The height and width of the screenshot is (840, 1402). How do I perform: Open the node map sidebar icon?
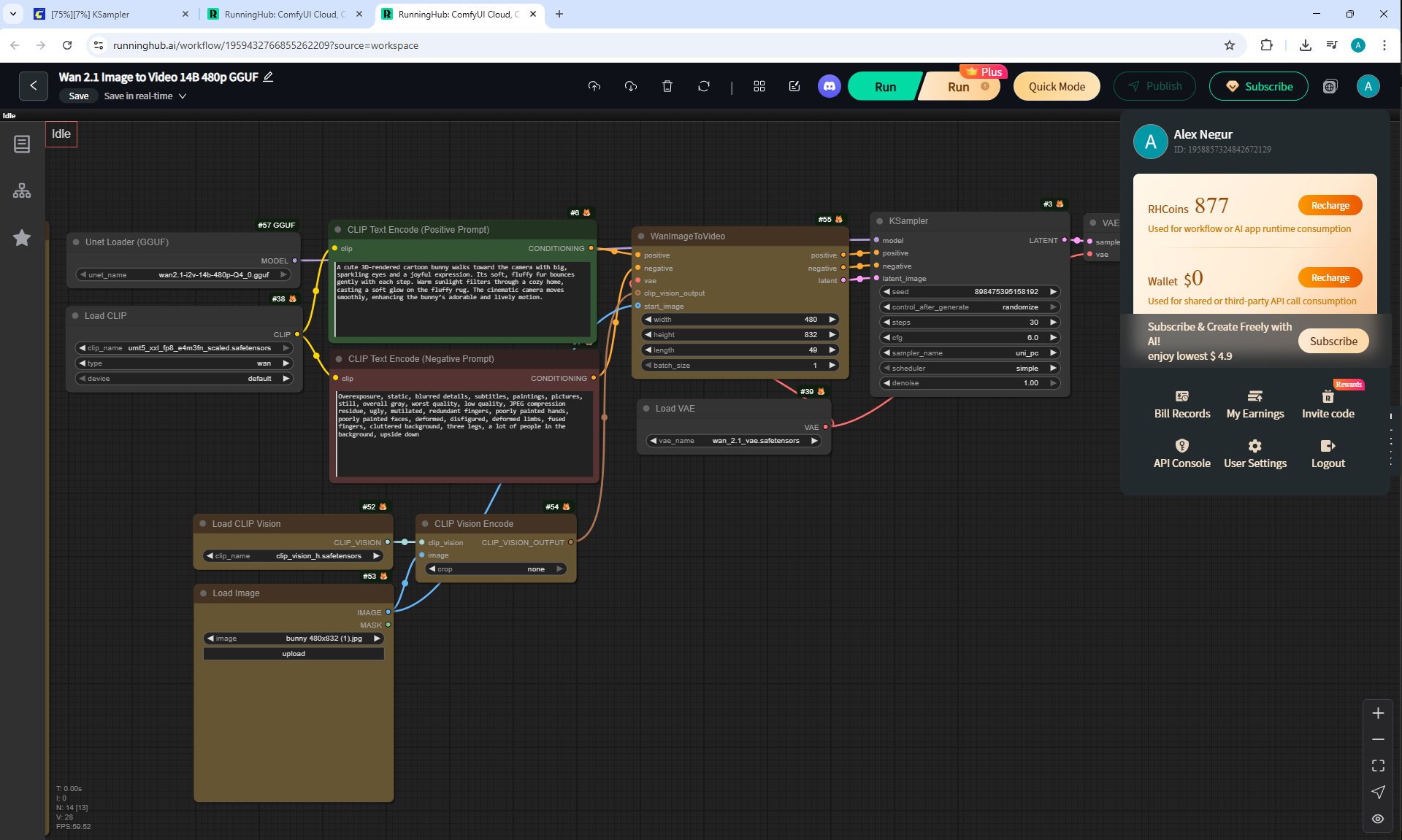click(x=22, y=191)
